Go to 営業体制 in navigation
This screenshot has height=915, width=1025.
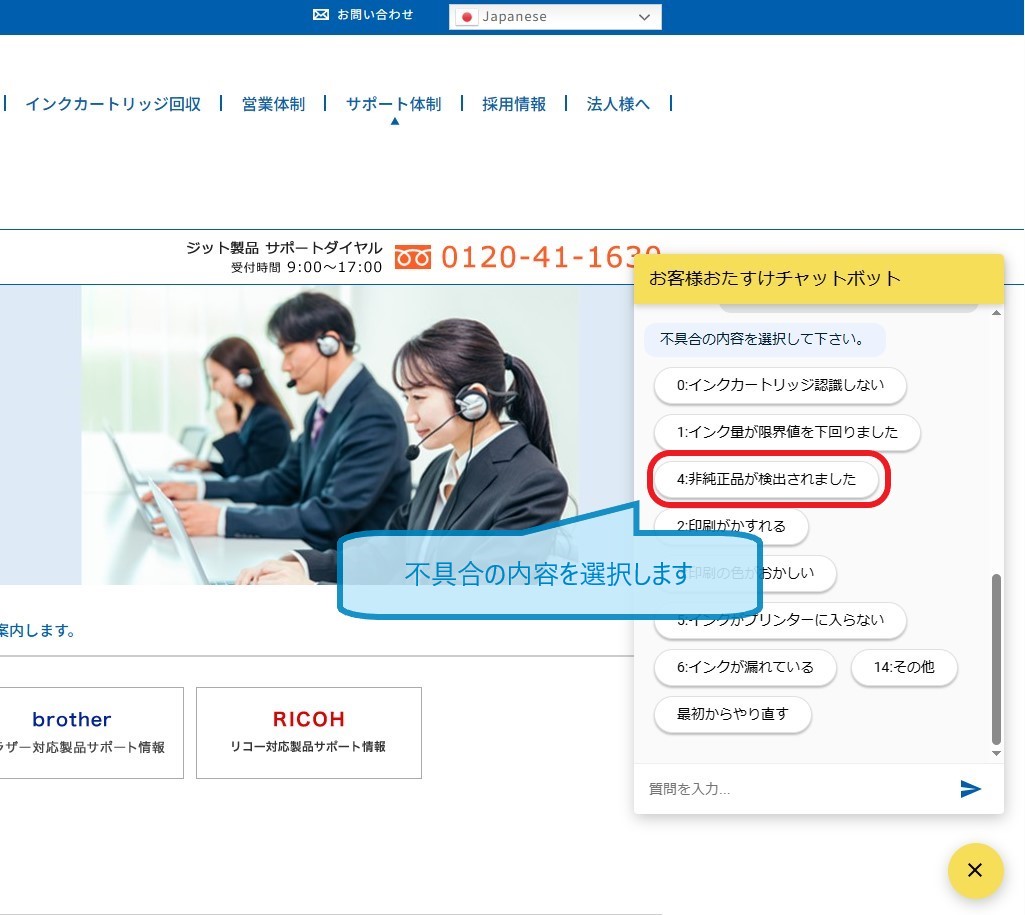click(273, 104)
